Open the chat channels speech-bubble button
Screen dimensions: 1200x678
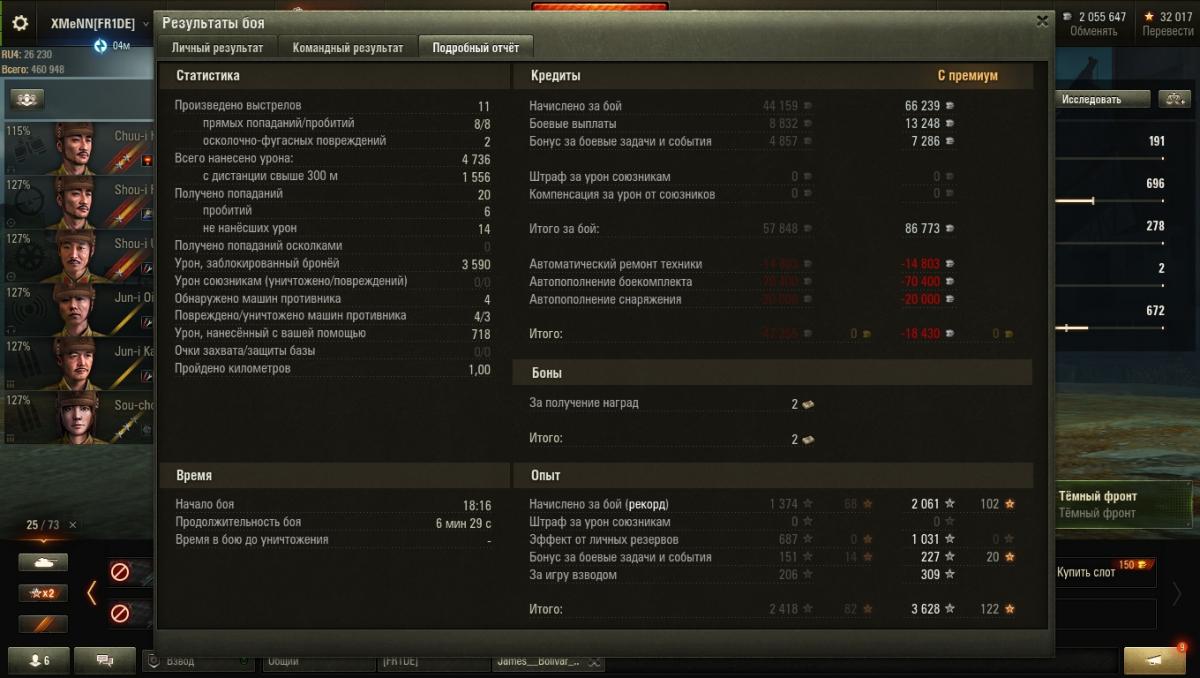coord(105,661)
